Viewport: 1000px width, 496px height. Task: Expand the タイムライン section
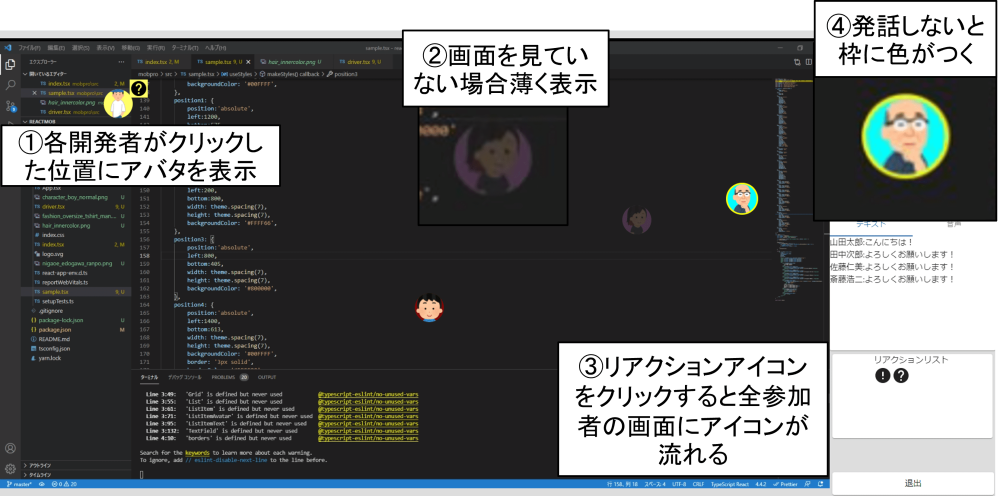[x=40, y=475]
